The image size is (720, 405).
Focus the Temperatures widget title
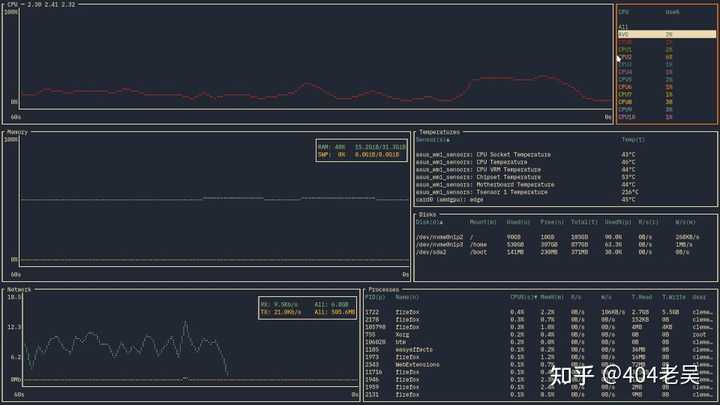(x=439, y=132)
